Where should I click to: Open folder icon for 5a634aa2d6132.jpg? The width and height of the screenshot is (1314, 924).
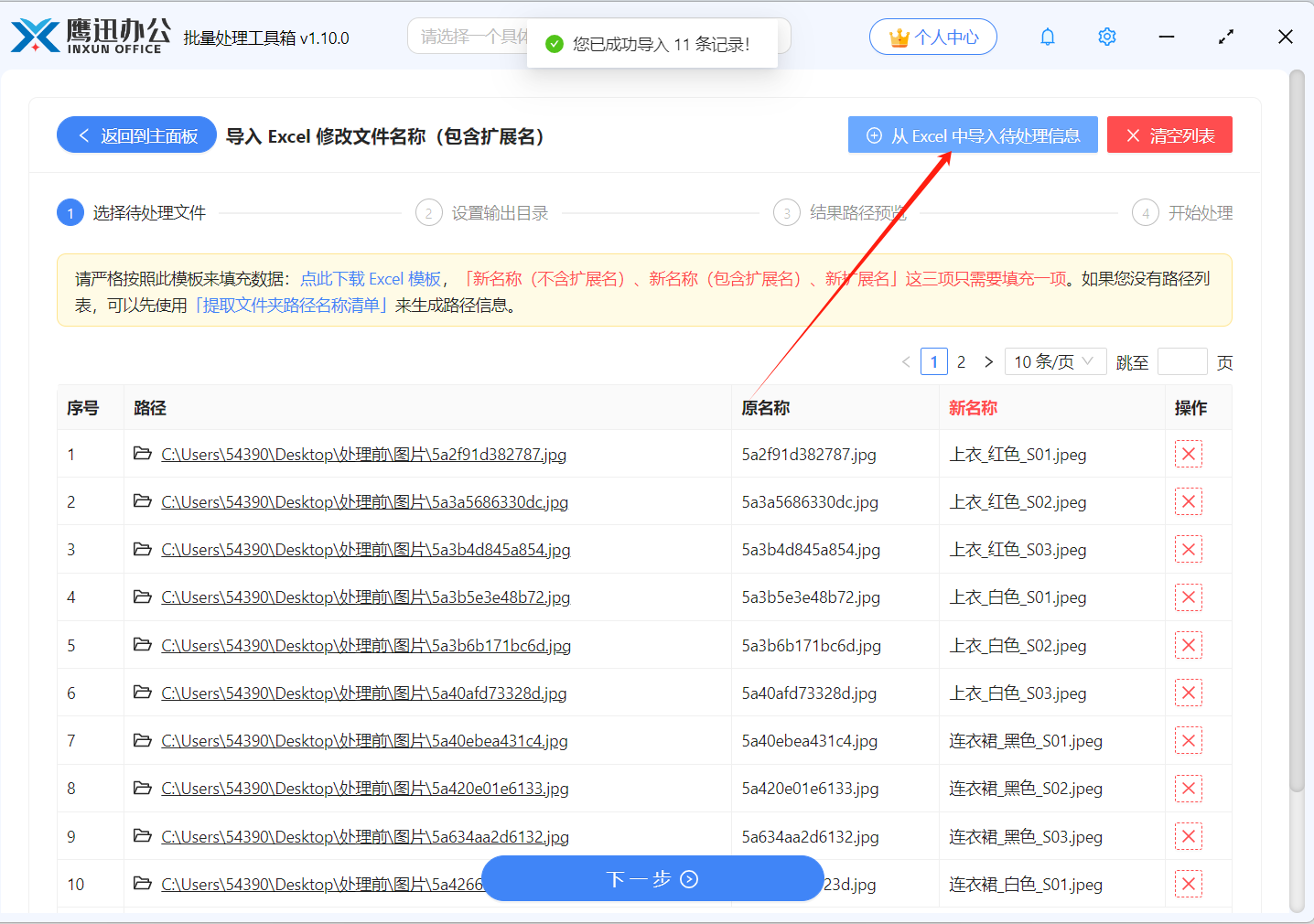click(x=143, y=836)
